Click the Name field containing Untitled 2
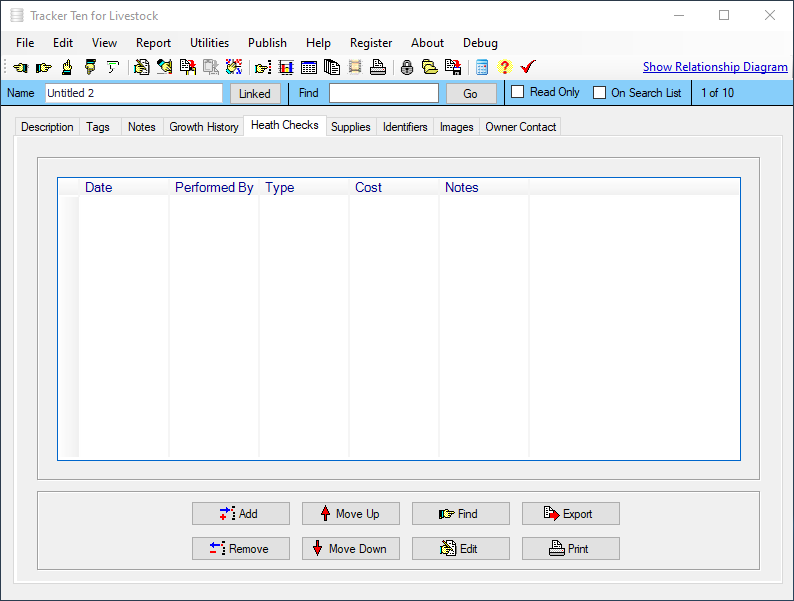794x601 pixels. click(134, 93)
